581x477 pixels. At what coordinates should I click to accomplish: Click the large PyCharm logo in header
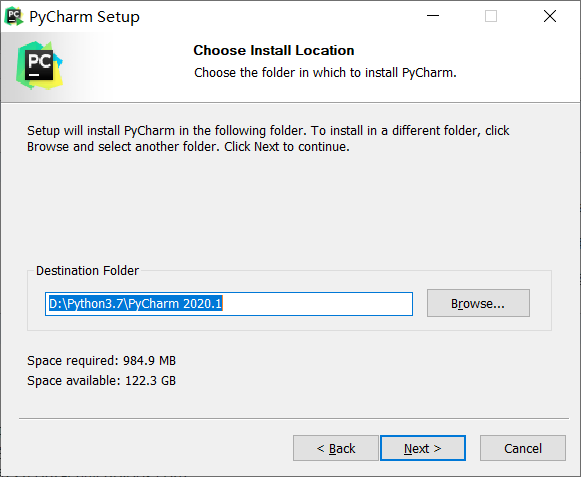(x=39, y=66)
